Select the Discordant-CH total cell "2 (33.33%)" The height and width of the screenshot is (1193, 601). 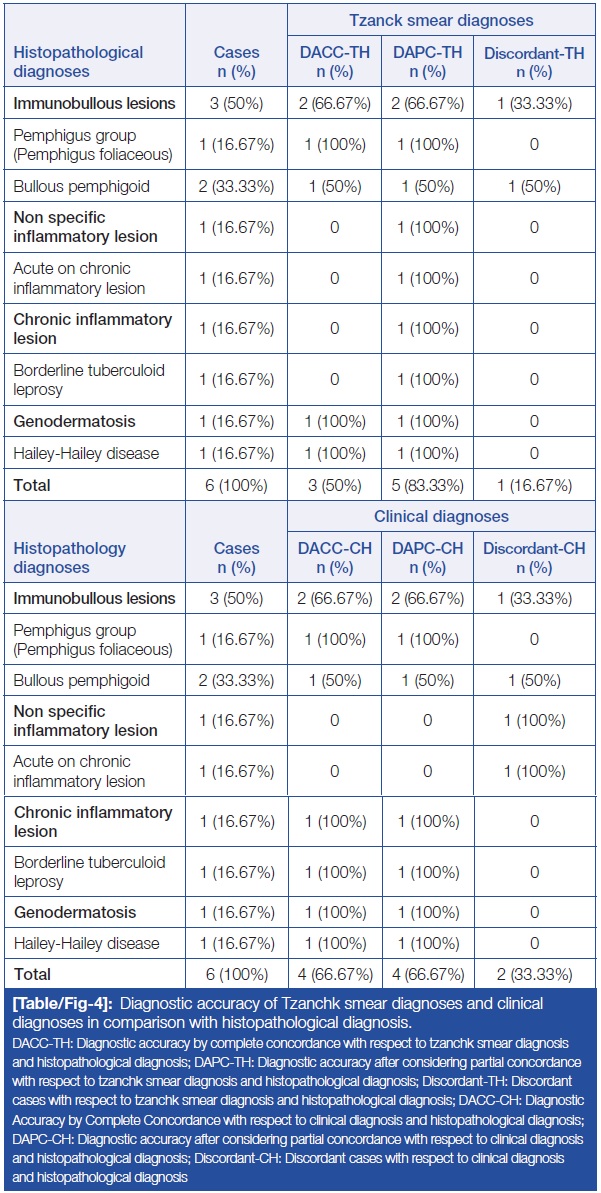pos(534,974)
